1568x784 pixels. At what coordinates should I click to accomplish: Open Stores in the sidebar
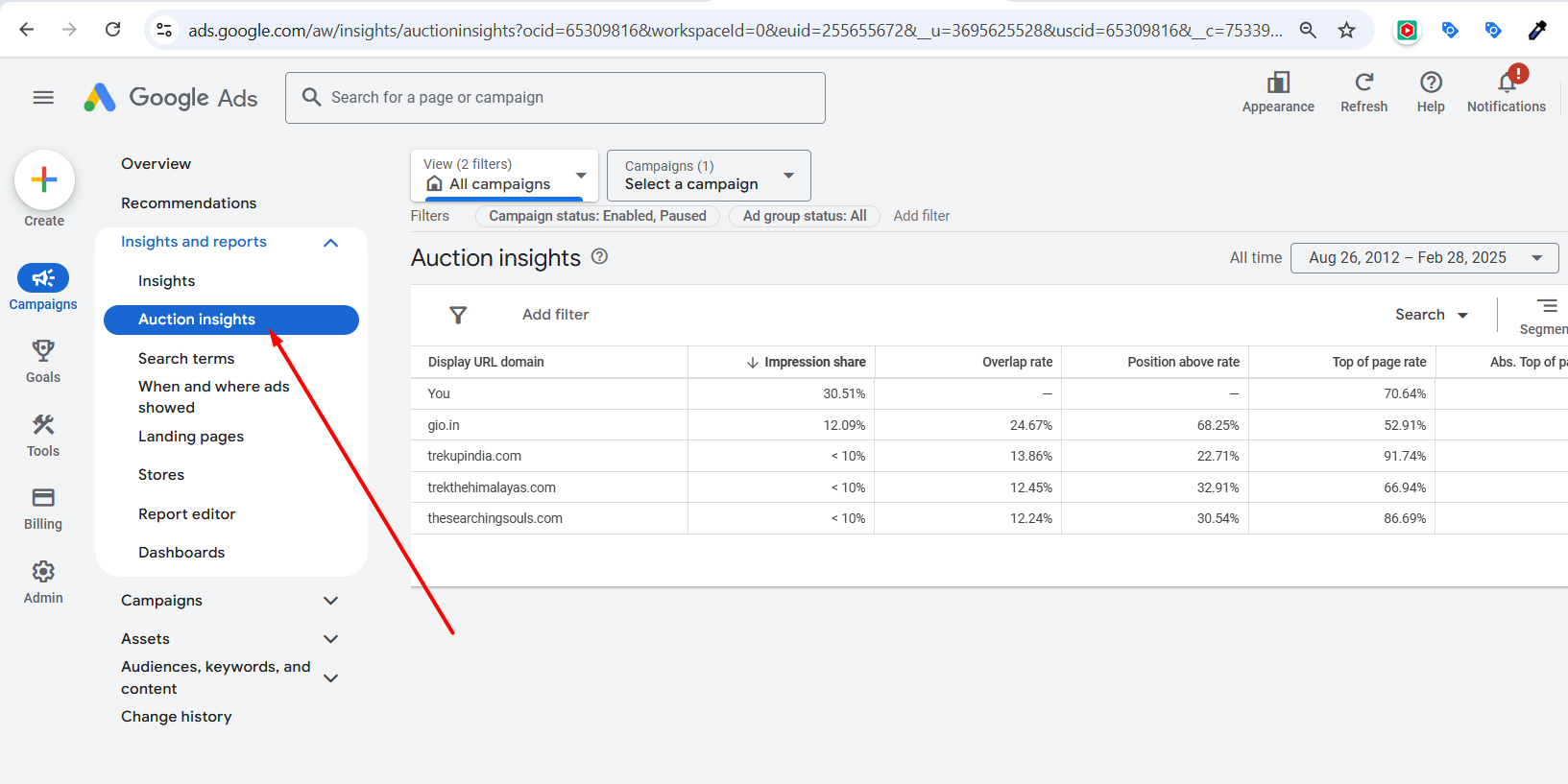(161, 475)
